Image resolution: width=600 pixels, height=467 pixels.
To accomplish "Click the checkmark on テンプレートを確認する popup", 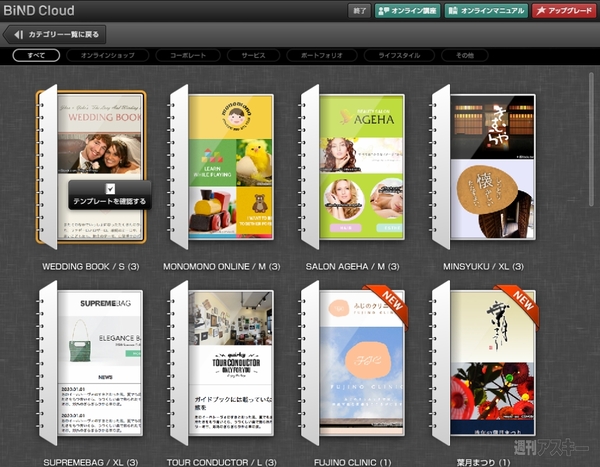I will tap(110, 188).
